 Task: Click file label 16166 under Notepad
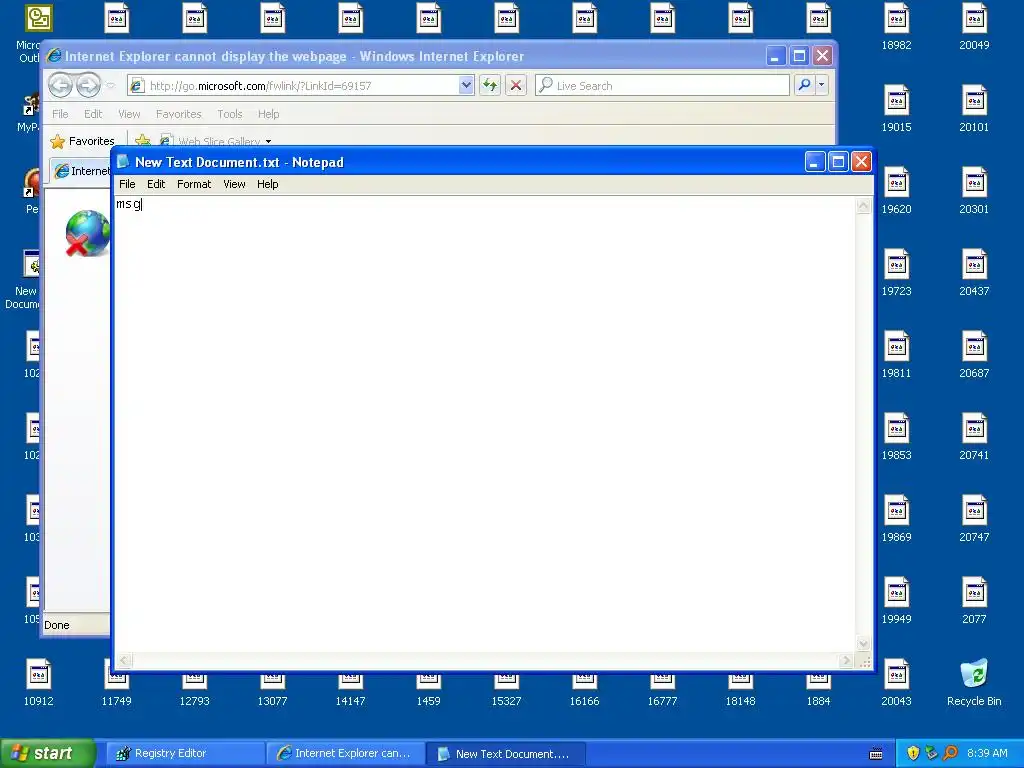click(x=584, y=701)
